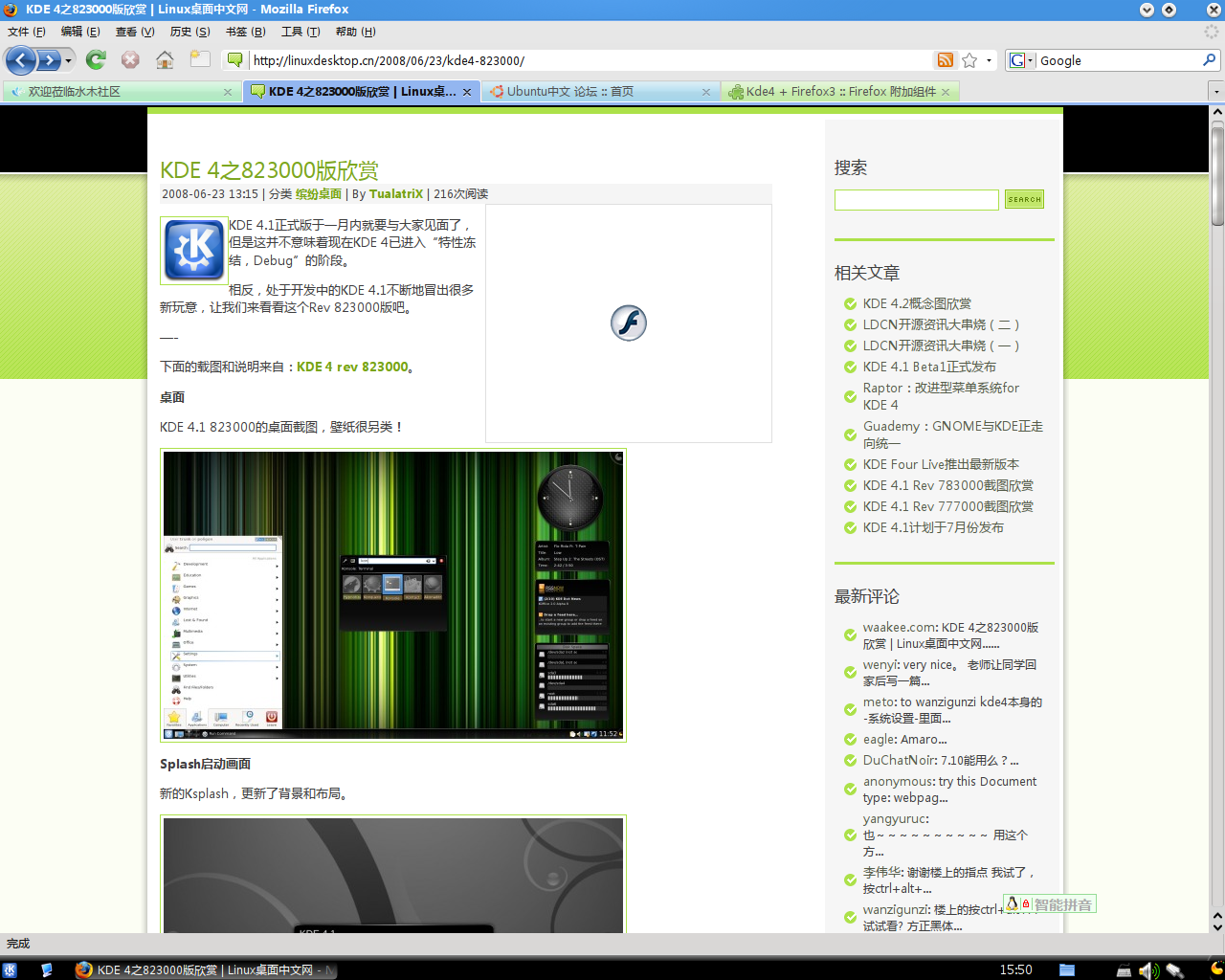Open Guademy:GNOME与KDE正走向统一

coord(953,434)
